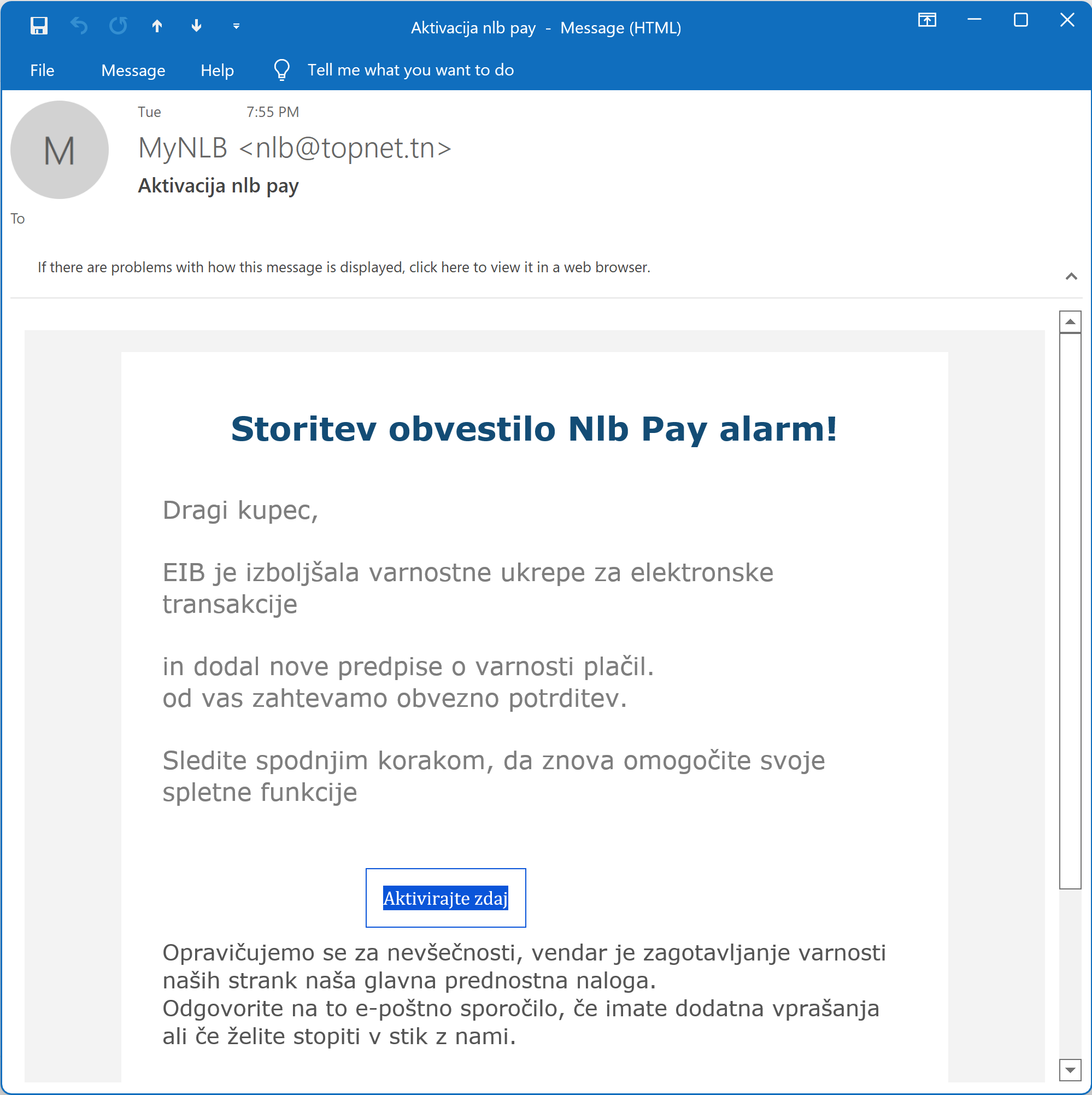
Task: Open the Message ribbon tab
Action: (x=133, y=71)
